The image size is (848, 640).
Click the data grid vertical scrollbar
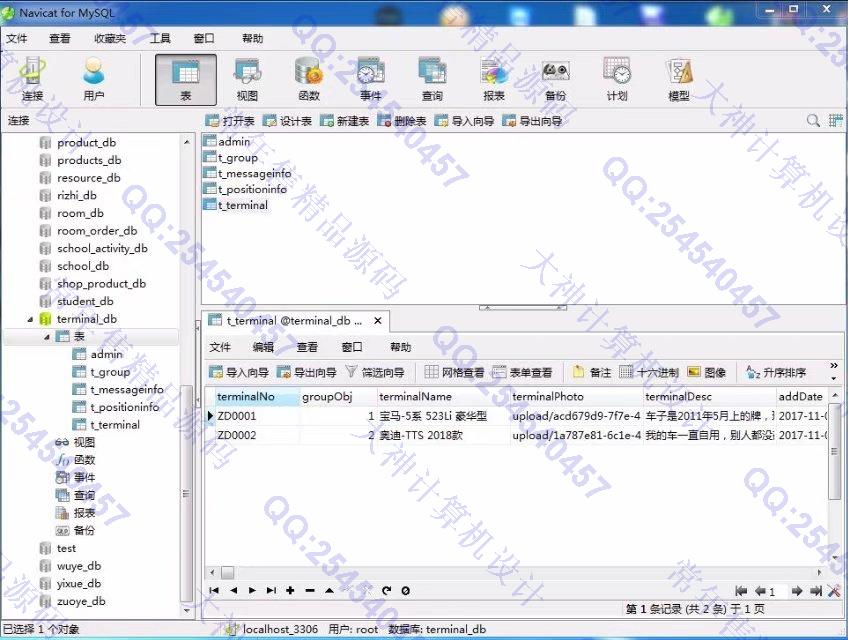pyautogui.click(x=834, y=452)
